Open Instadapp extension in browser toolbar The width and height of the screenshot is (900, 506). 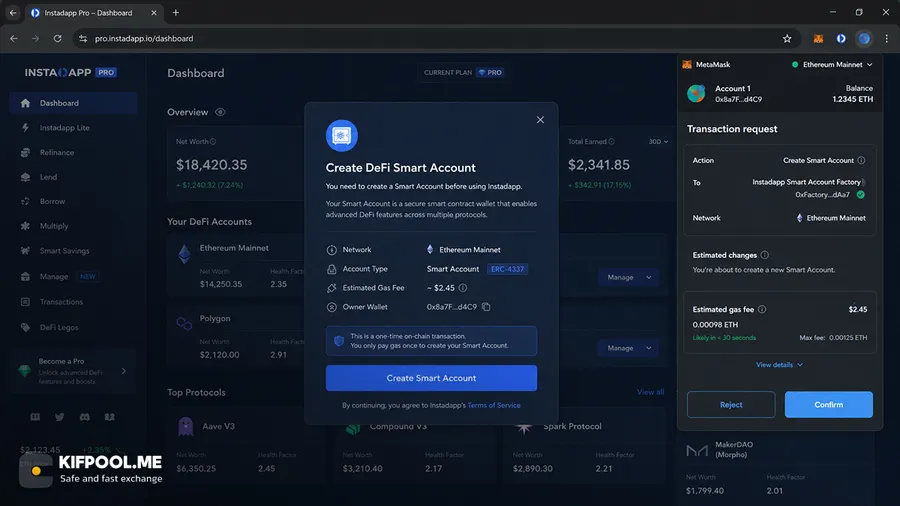[841, 39]
